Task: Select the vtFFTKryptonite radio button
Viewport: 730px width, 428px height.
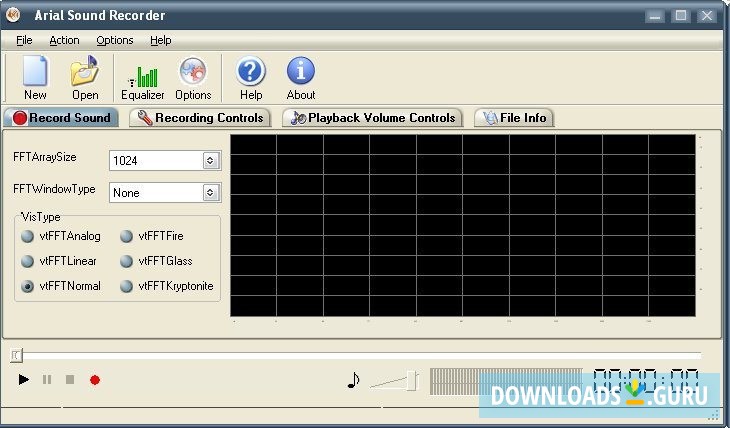Action: (127, 286)
